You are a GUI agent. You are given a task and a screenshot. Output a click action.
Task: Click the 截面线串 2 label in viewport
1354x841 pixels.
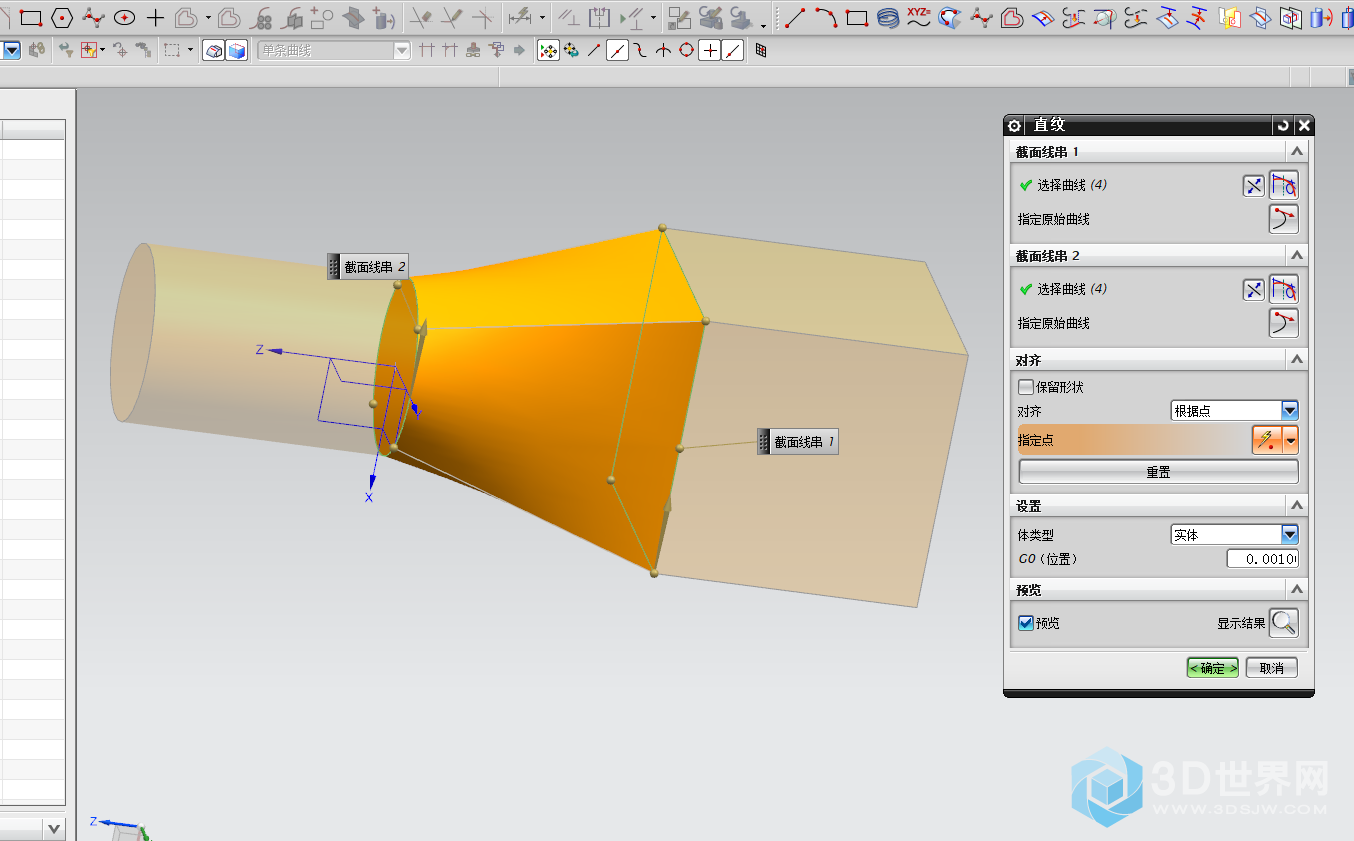tap(367, 267)
